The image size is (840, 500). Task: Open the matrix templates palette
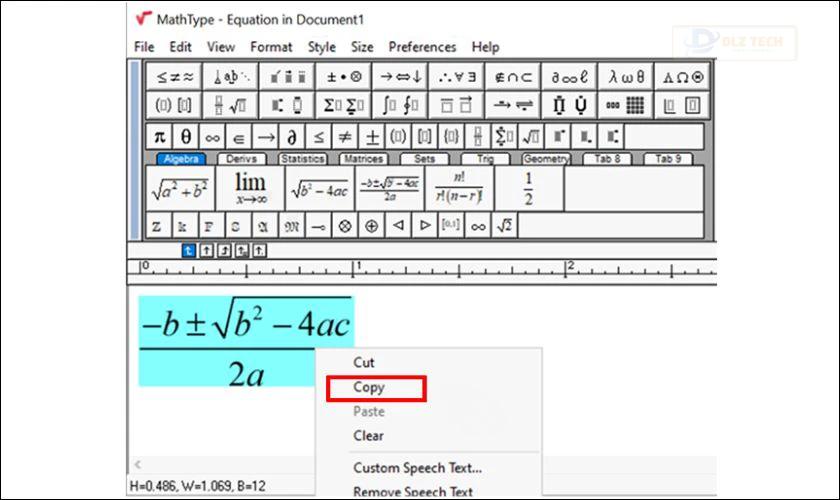pyautogui.click(x=626, y=105)
